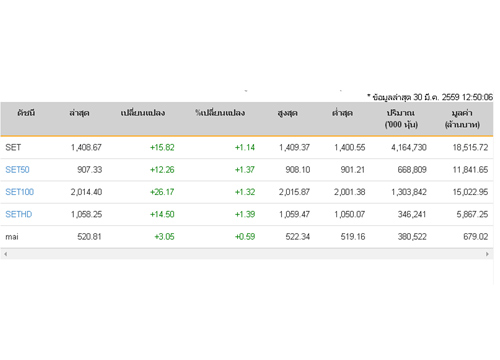Click the SET50 latest value 907.33
This screenshot has height=360, width=500.
pos(90,170)
